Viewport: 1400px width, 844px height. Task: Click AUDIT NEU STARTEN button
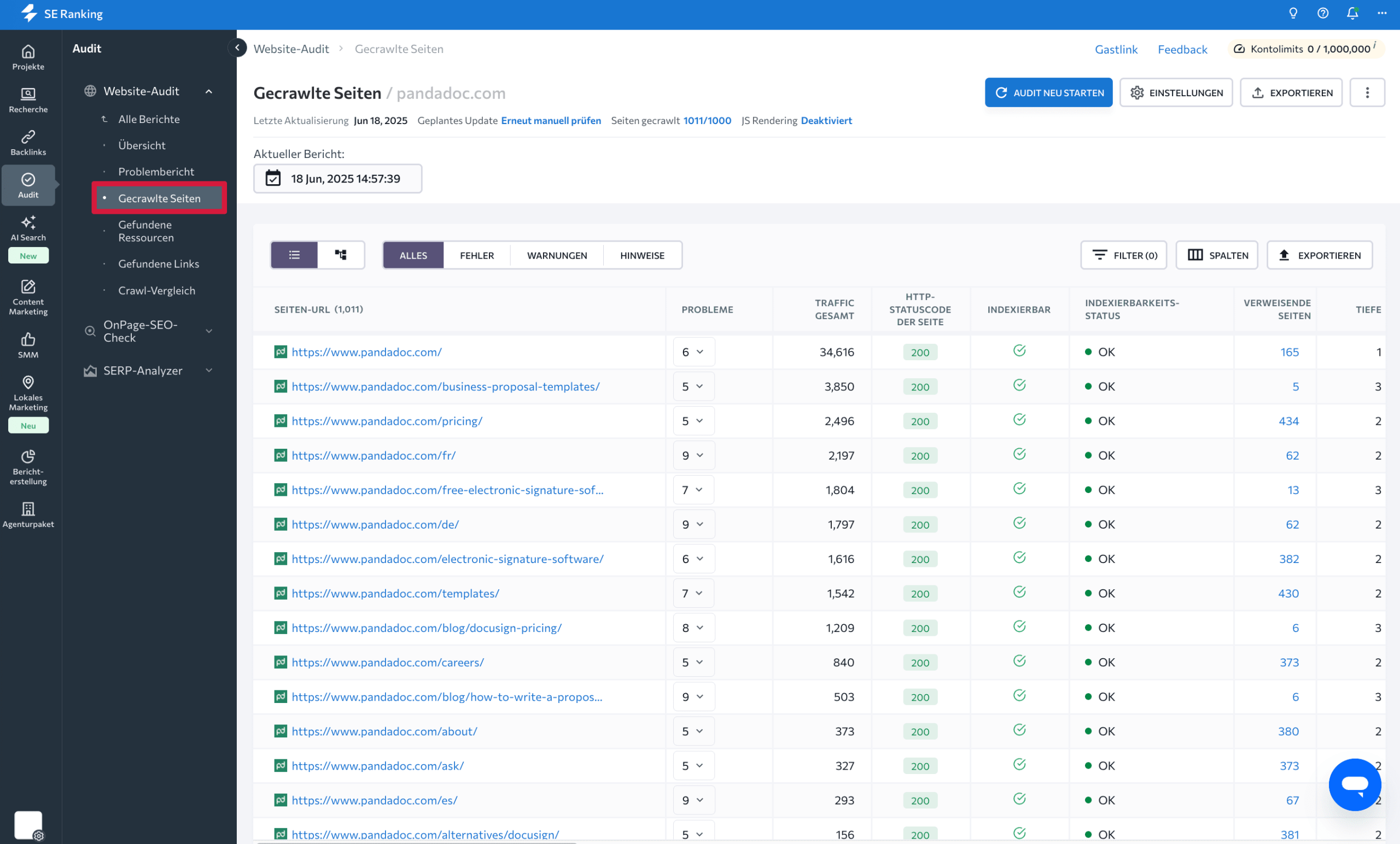coord(1048,92)
